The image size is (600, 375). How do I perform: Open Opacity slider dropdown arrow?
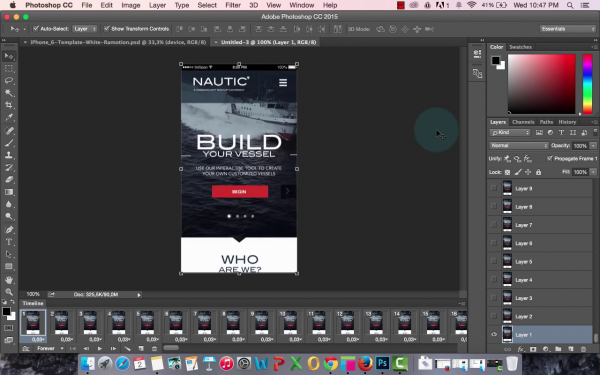[593, 146]
